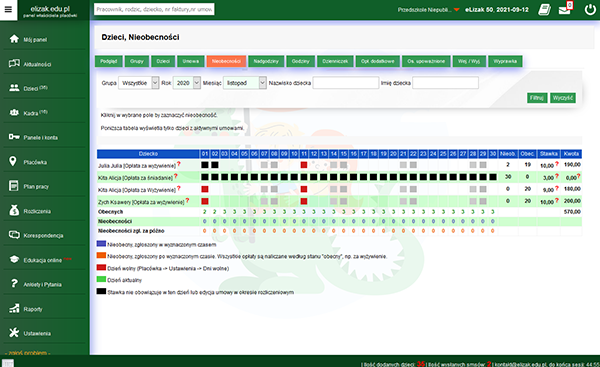Toggle Kita Alicja śniadanie day 30 black square
The image size is (600, 367).
point(493,177)
